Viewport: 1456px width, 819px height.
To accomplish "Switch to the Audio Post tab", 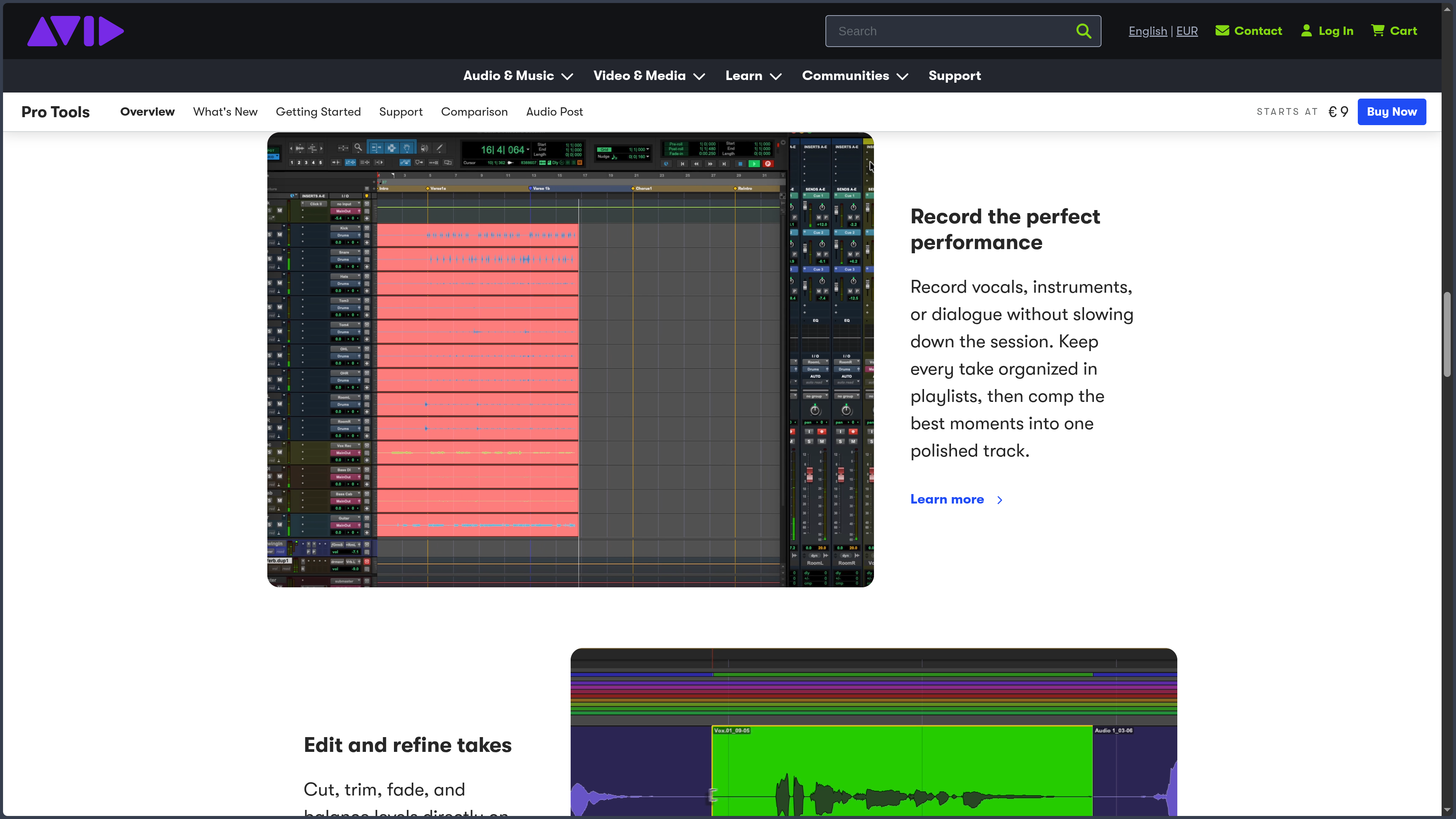I will pyautogui.click(x=554, y=112).
